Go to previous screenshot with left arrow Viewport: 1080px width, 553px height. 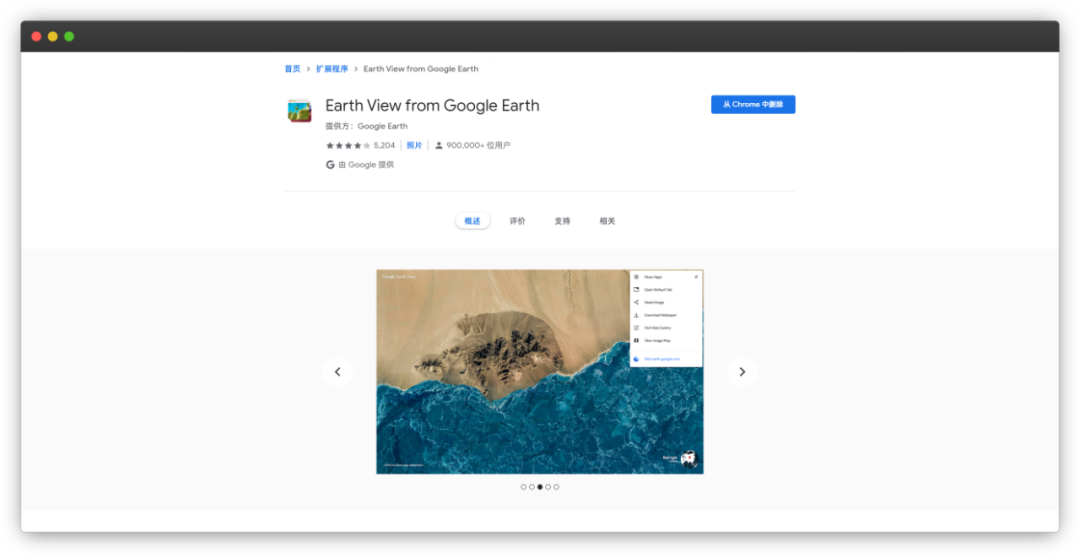[x=338, y=372]
